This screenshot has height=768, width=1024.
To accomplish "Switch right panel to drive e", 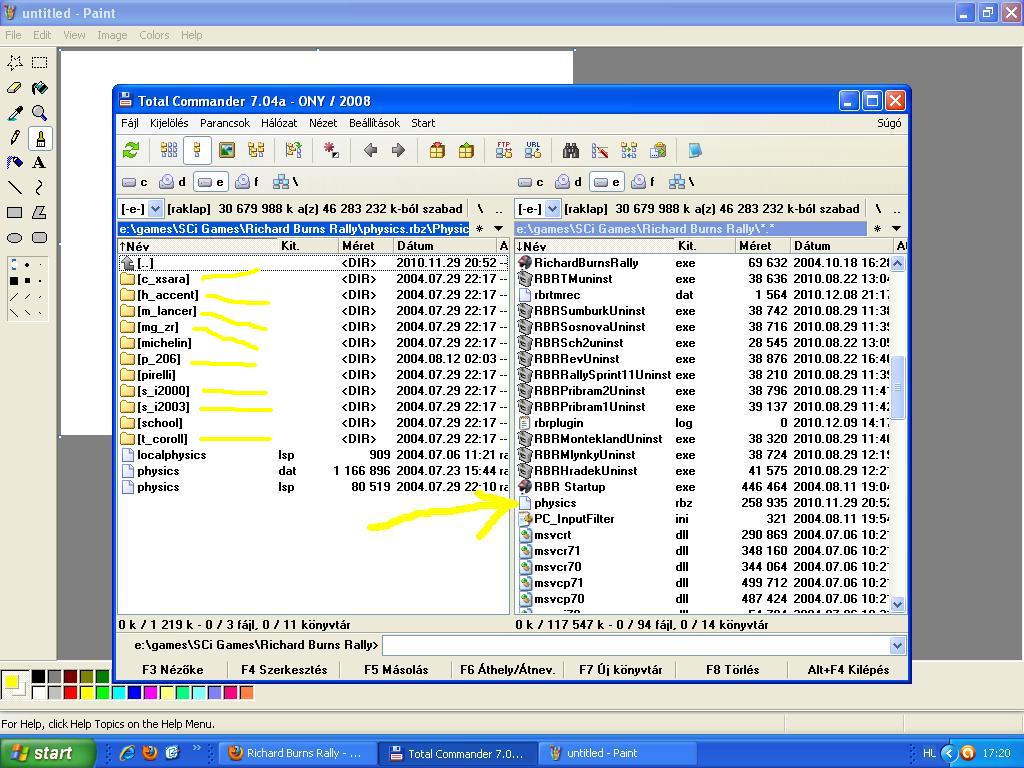I will coord(607,182).
